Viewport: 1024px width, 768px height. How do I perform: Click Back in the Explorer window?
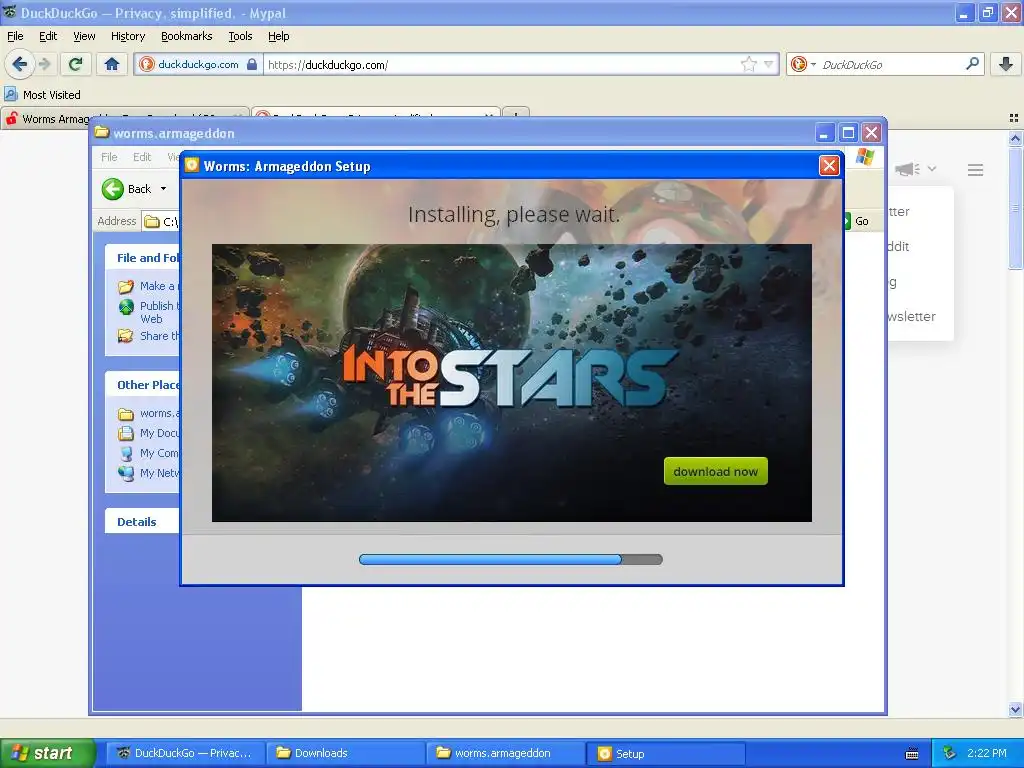click(x=128, y=189)
